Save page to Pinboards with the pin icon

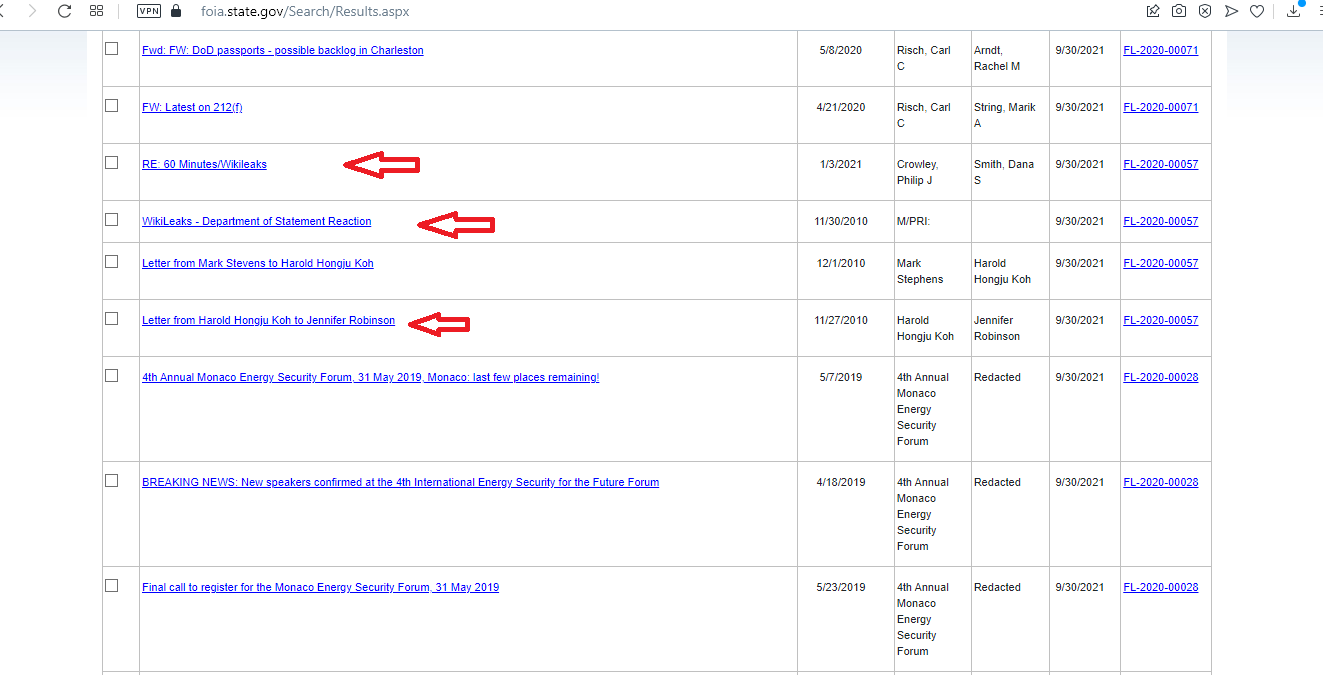tap(1153, 11)
